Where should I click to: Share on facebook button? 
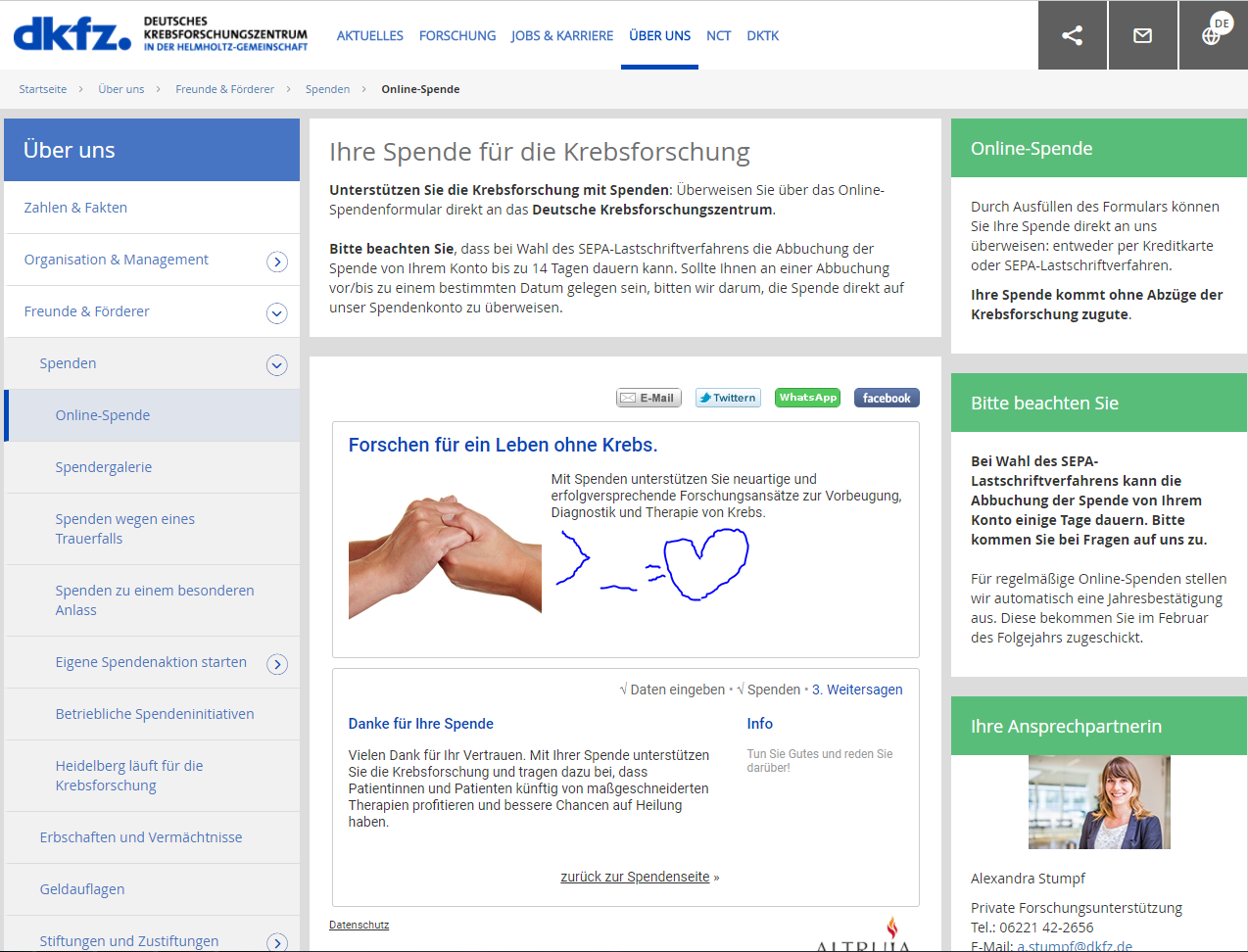[x=887, y=398]
